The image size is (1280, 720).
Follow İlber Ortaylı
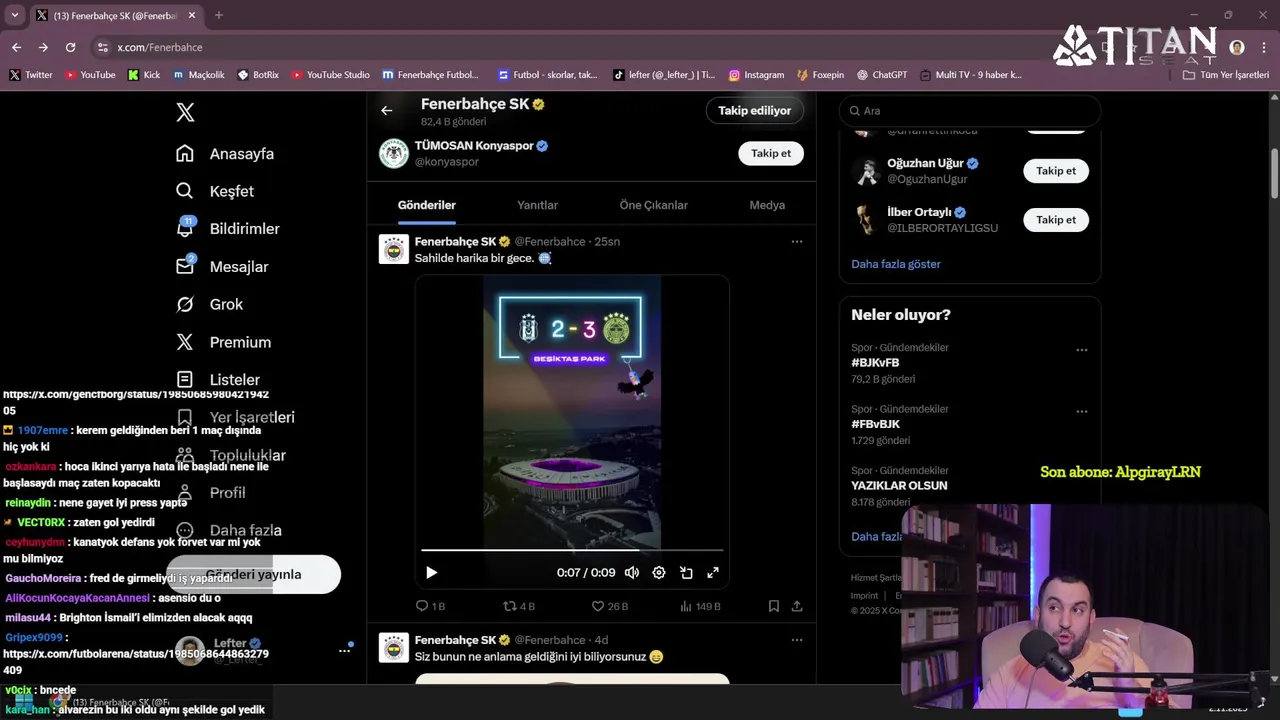pos(1056,220)
